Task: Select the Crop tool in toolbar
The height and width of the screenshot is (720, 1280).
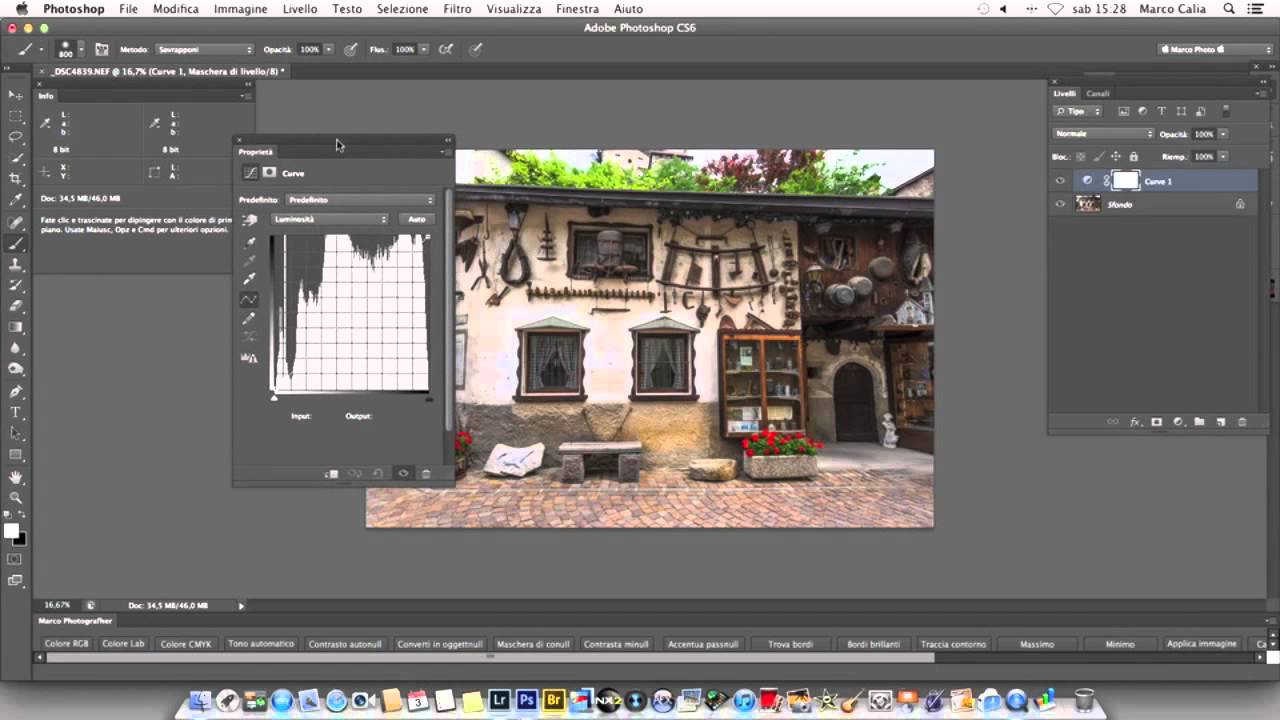Action: tap(15, 178)
